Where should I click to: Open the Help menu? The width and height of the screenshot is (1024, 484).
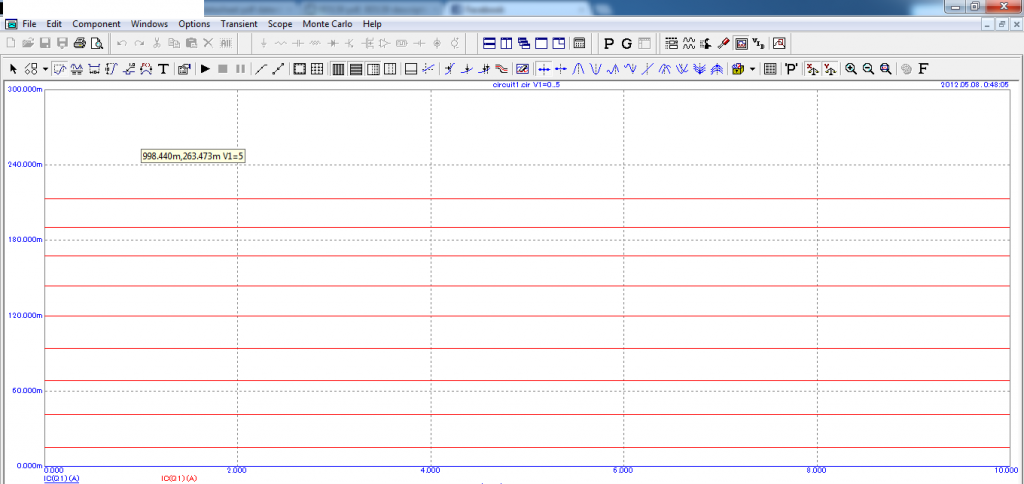372,24
